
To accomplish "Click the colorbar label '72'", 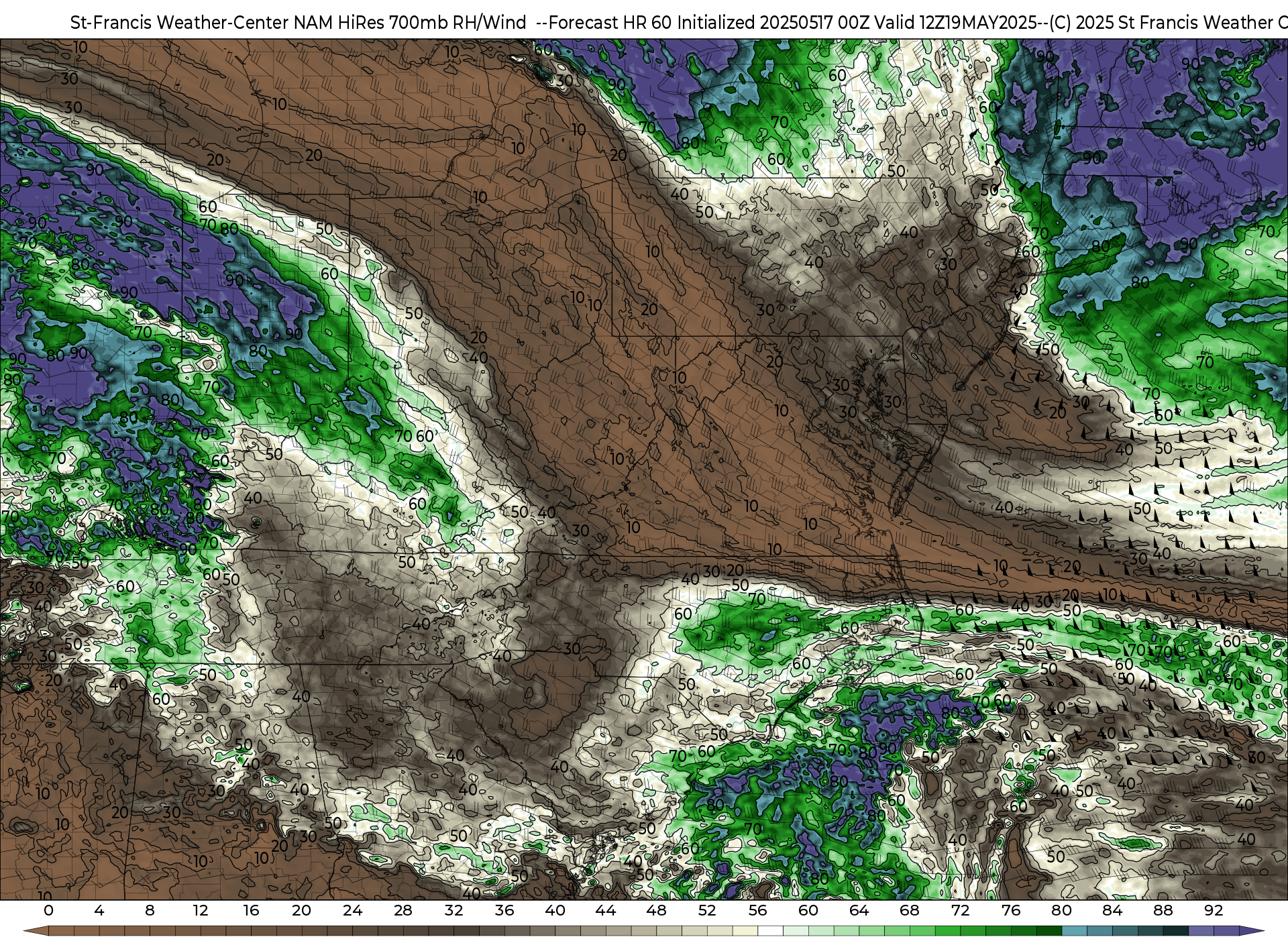I will (x=960, y=911).
